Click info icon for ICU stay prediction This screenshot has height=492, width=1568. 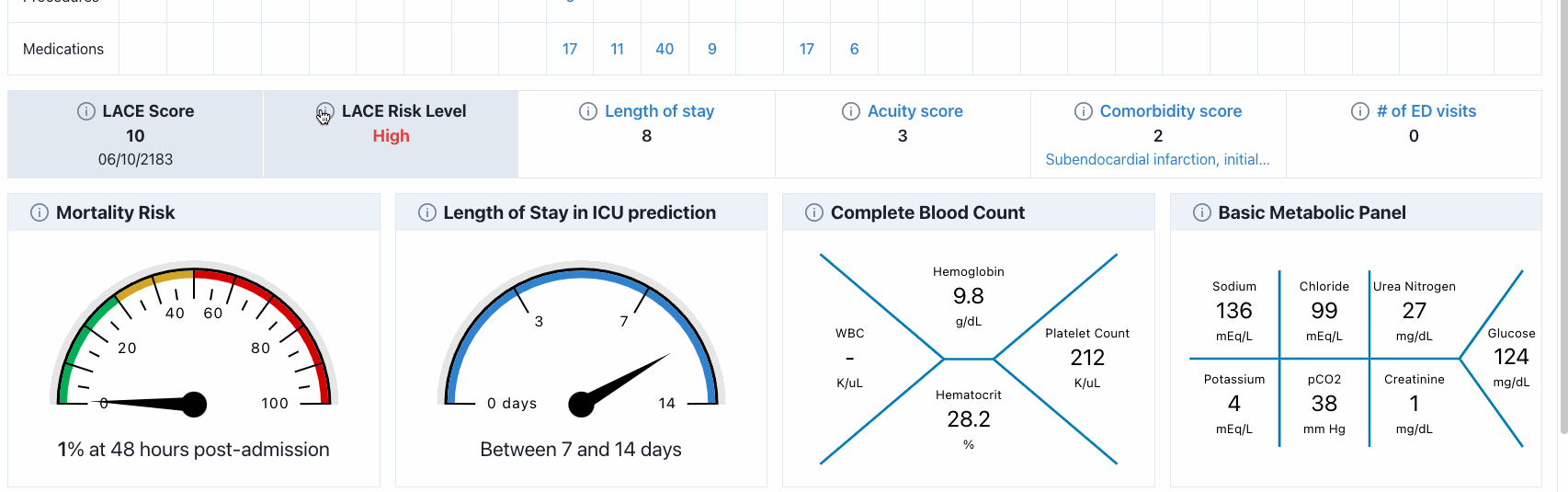(x=427, y=212)
